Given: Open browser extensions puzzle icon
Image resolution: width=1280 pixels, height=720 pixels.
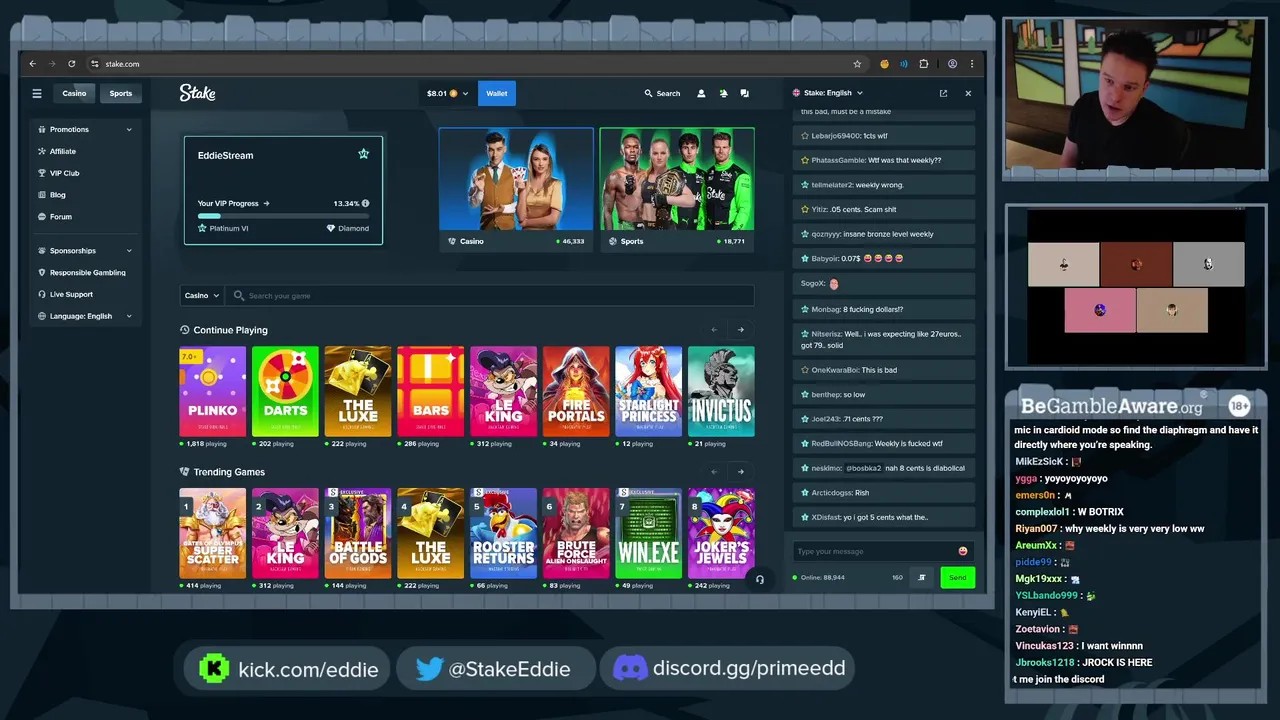Looking at the screenshot, I should 923,64.
